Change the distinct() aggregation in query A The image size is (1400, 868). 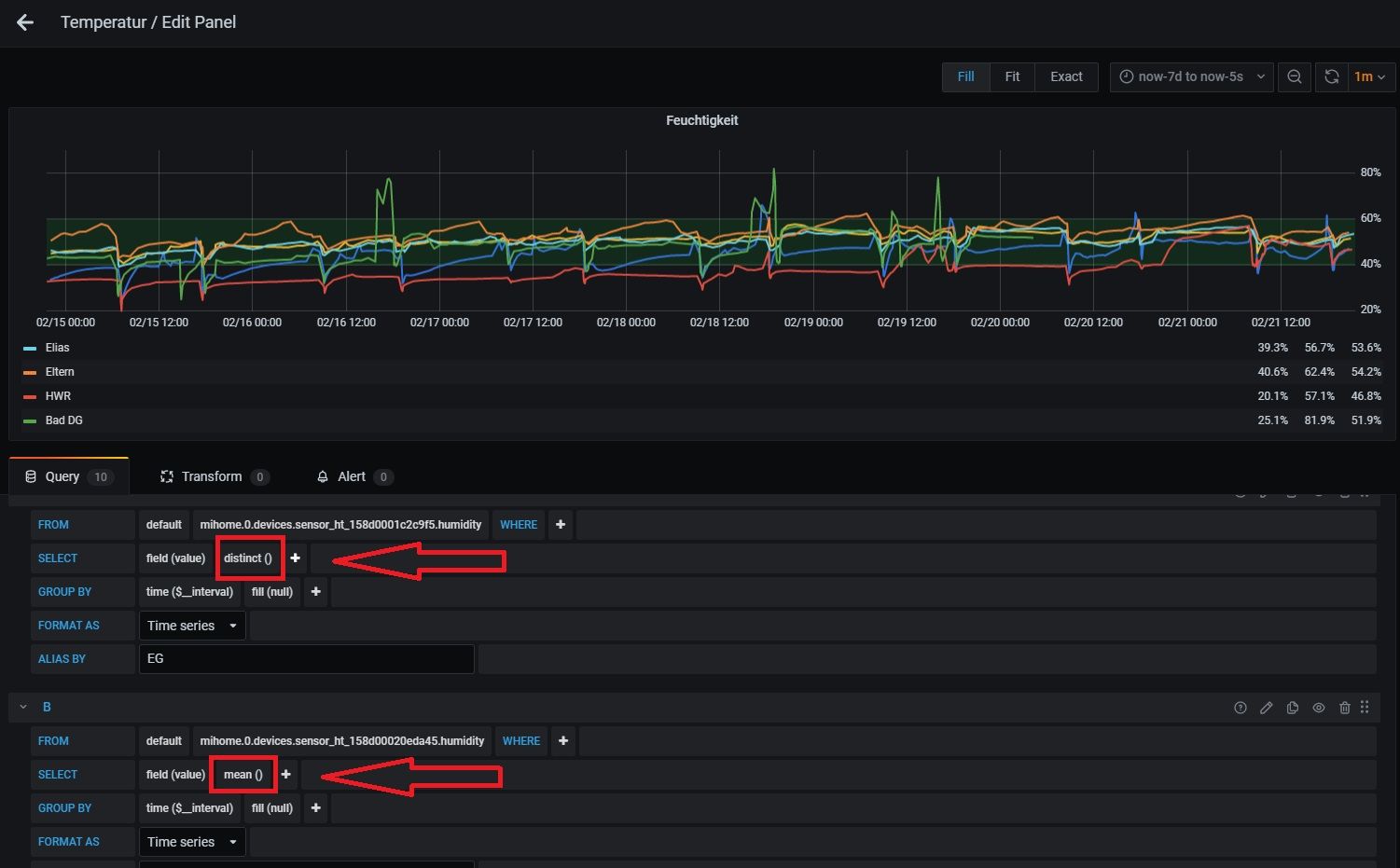click(x=247, y=558)
